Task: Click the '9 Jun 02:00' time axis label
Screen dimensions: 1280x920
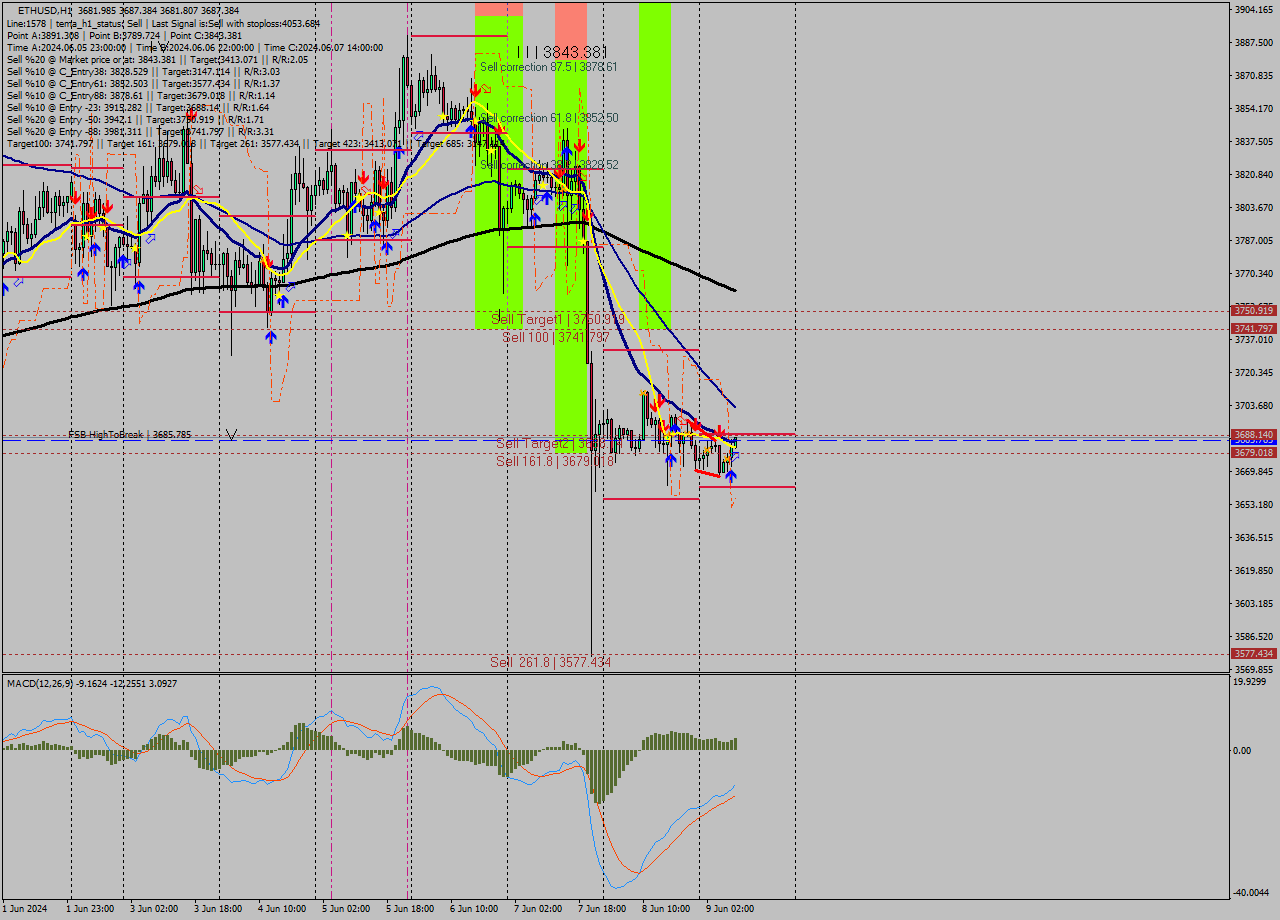Action: (x=729, y=909)
